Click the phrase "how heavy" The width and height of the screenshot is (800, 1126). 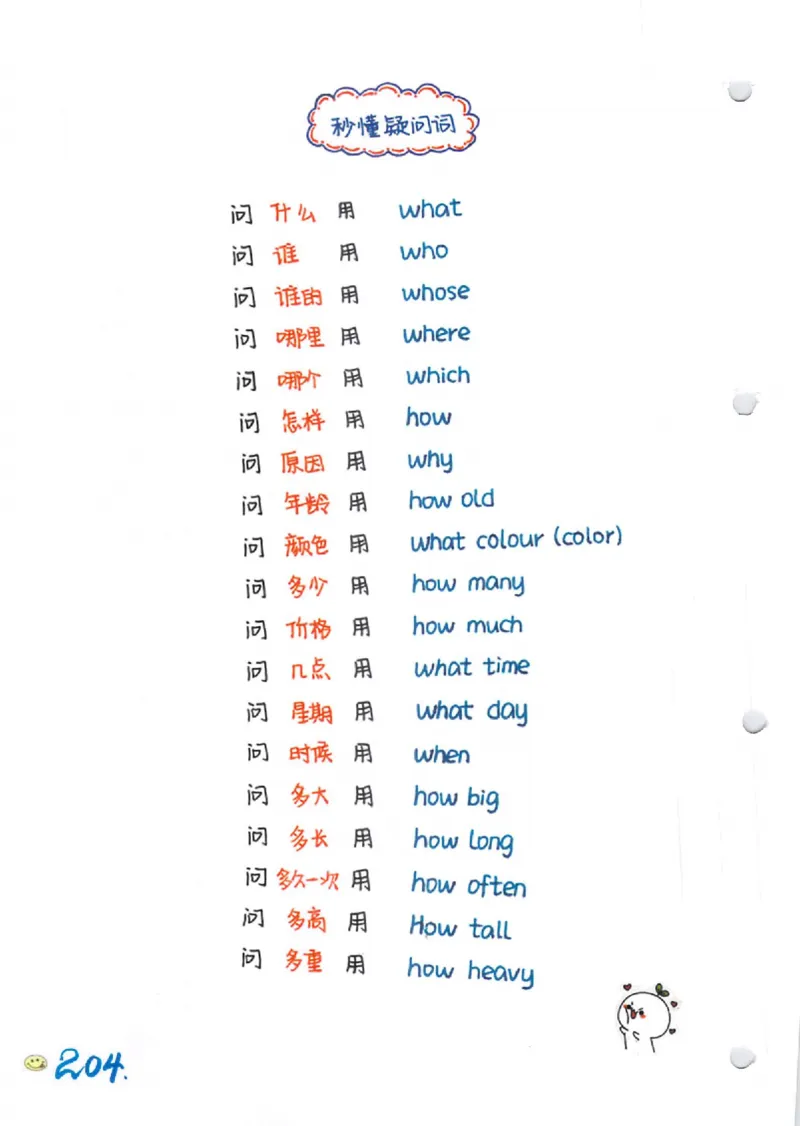click(470, 971)
